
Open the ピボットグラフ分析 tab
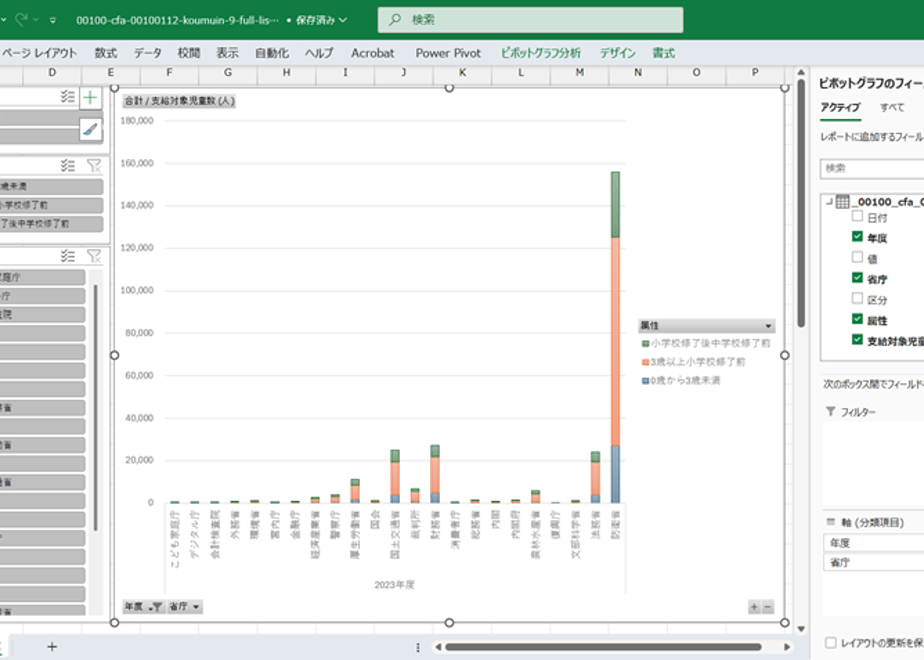[x=540, y=53]
